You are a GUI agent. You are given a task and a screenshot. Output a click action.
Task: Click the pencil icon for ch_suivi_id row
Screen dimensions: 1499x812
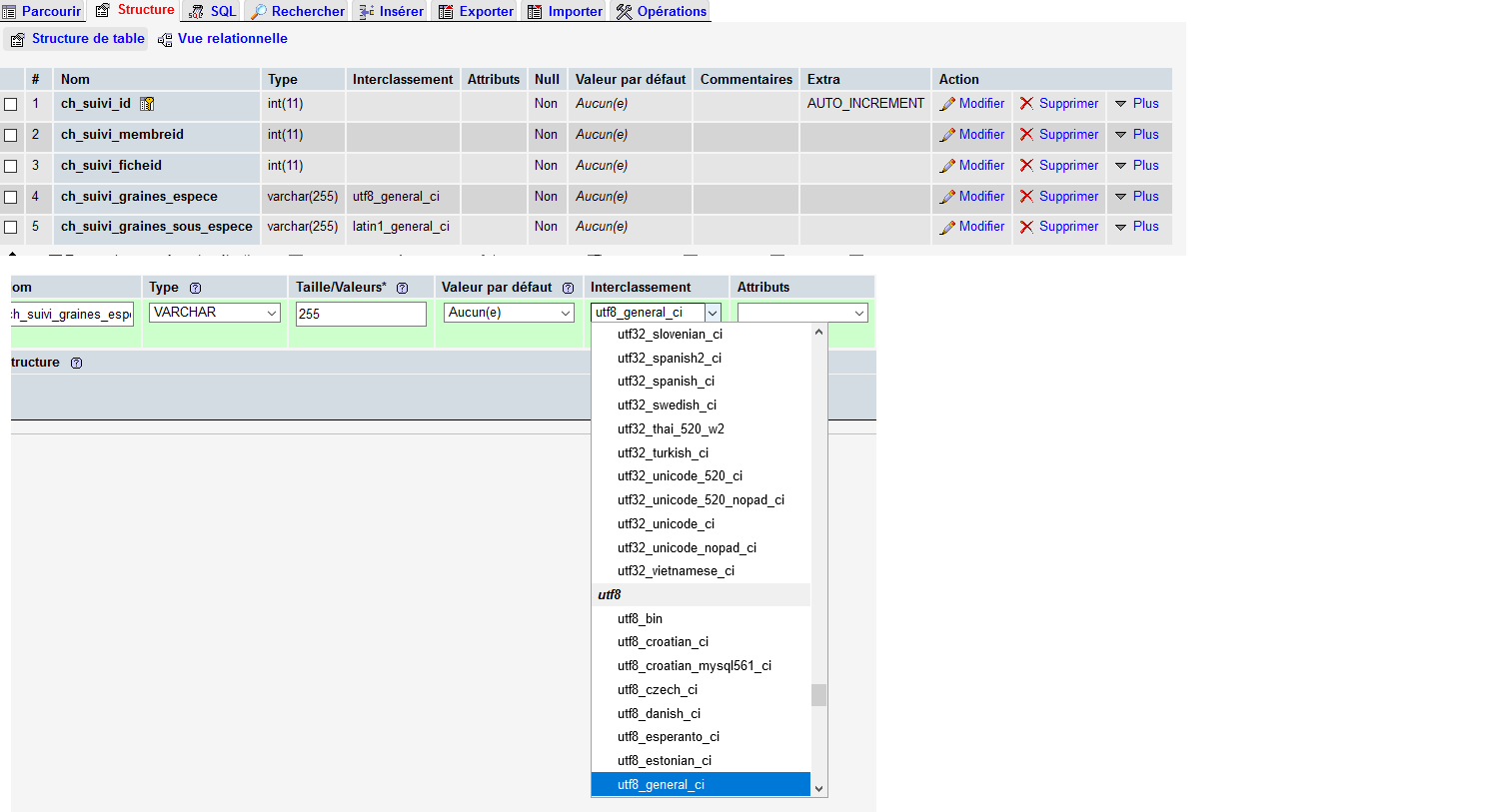click(x=947, y=104)
